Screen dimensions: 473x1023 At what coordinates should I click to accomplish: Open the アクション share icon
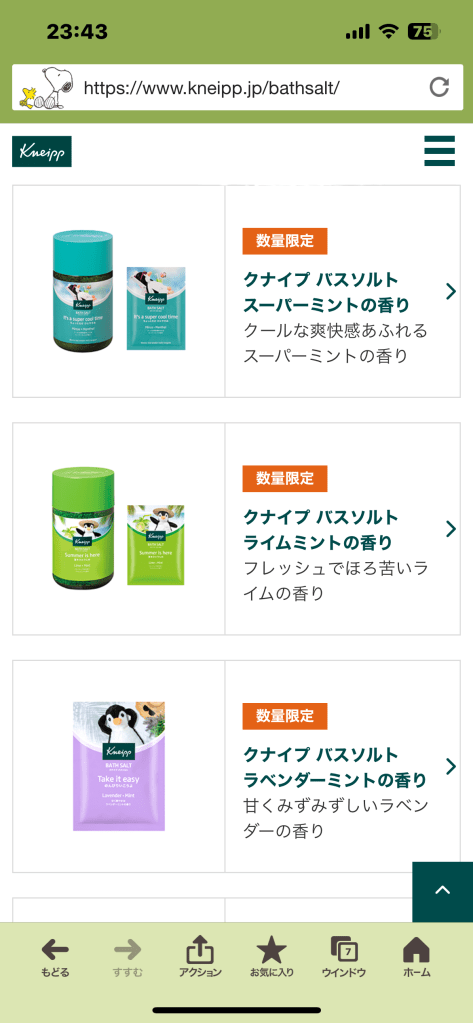click(x=200, y=958)
